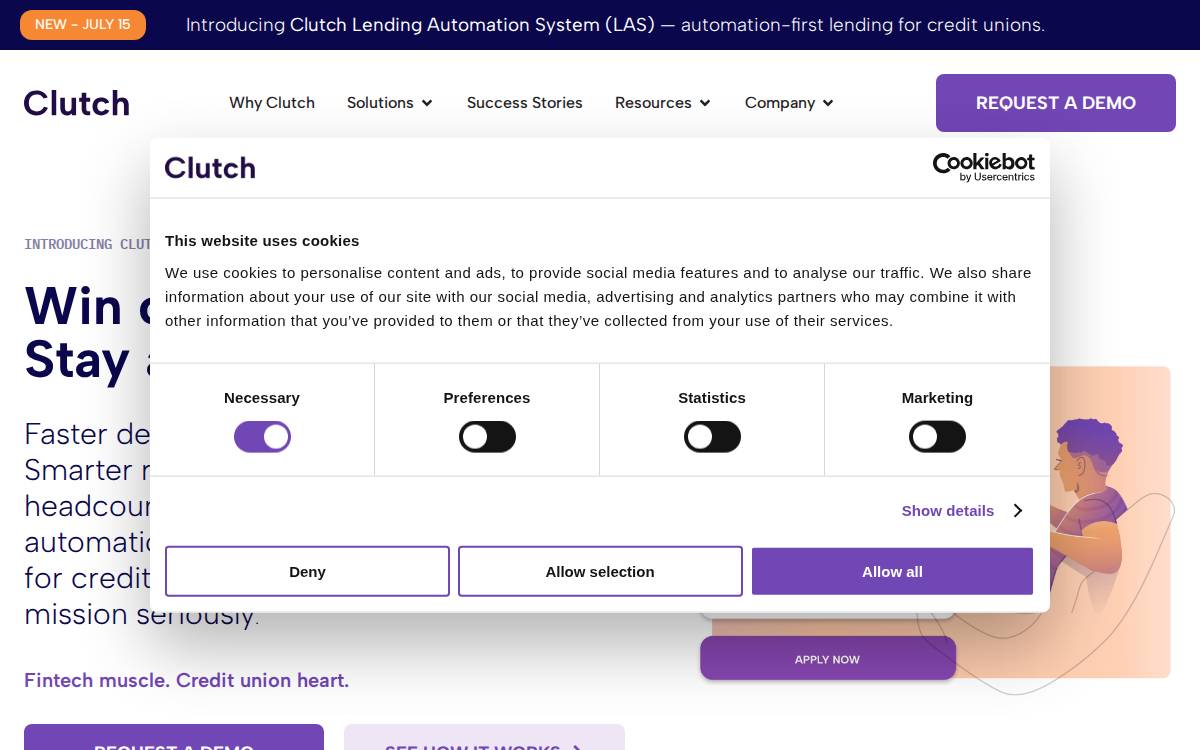Open the Success Stories page
This screenshot has height=750, width=1200.
pyautogui.click(x=525, y=103)
